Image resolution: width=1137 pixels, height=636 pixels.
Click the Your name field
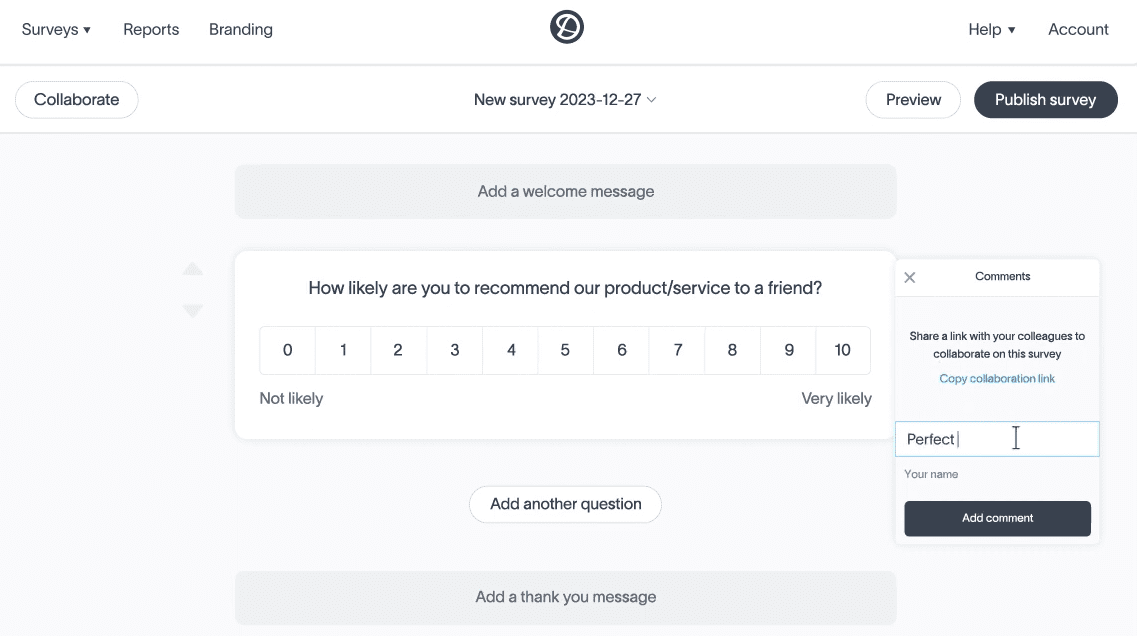click(997, 474)
